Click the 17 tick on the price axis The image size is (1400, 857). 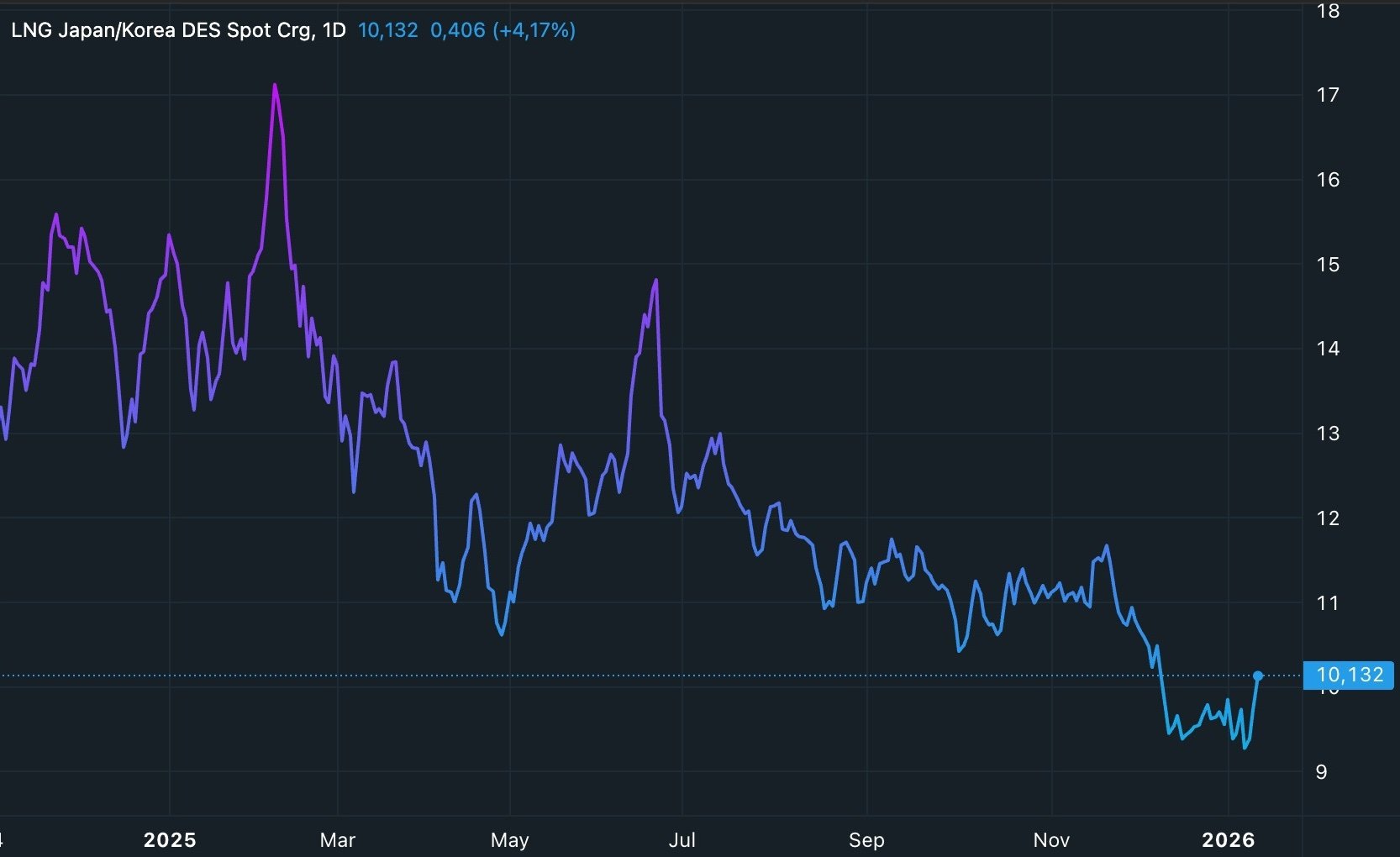(x=1328, y=95)
